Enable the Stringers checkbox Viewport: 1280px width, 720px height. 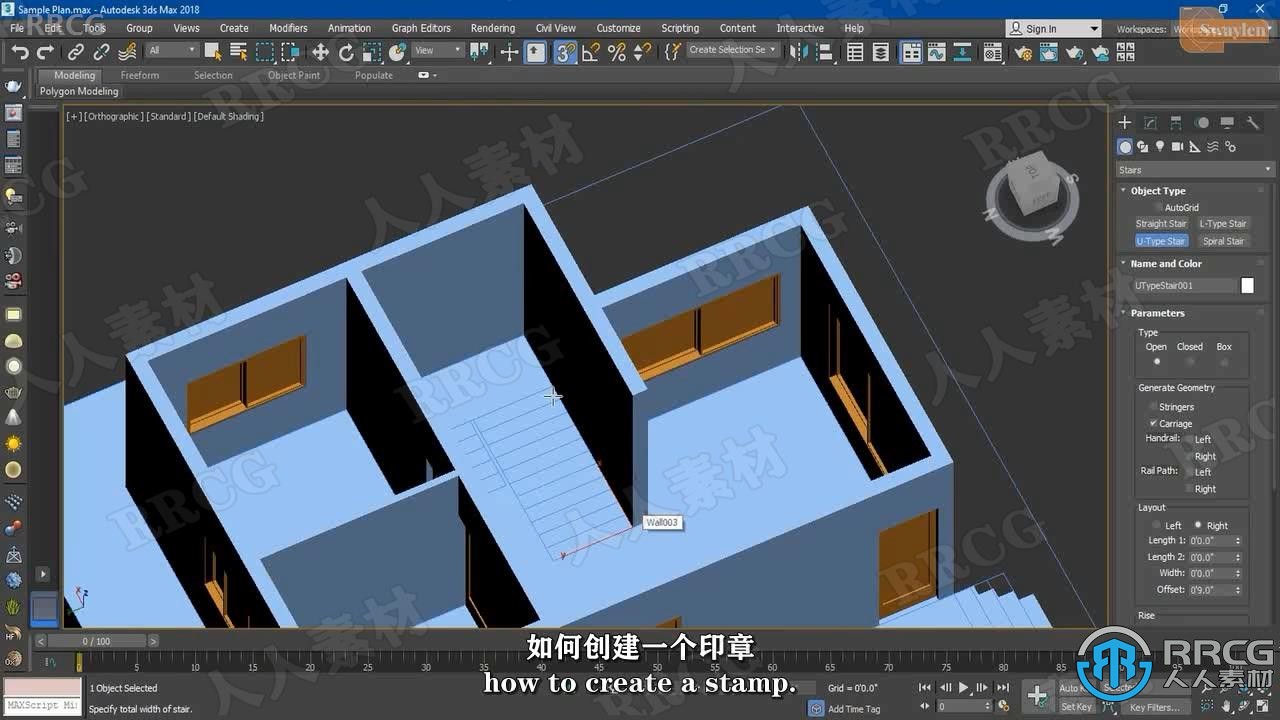(1153, 407)
